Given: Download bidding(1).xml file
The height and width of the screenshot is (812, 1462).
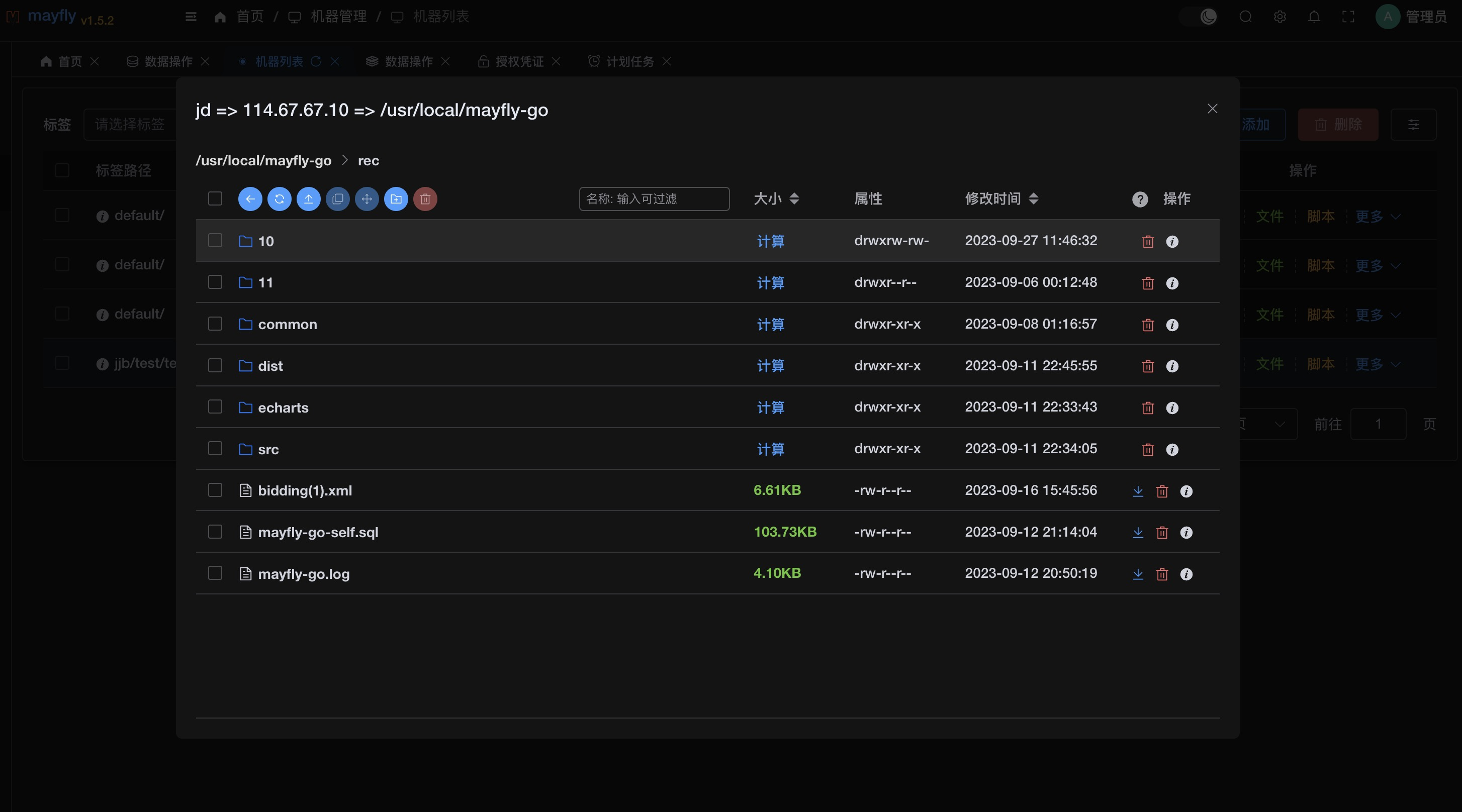Looking at the screenshot, I should click(x=1138, y=491).
